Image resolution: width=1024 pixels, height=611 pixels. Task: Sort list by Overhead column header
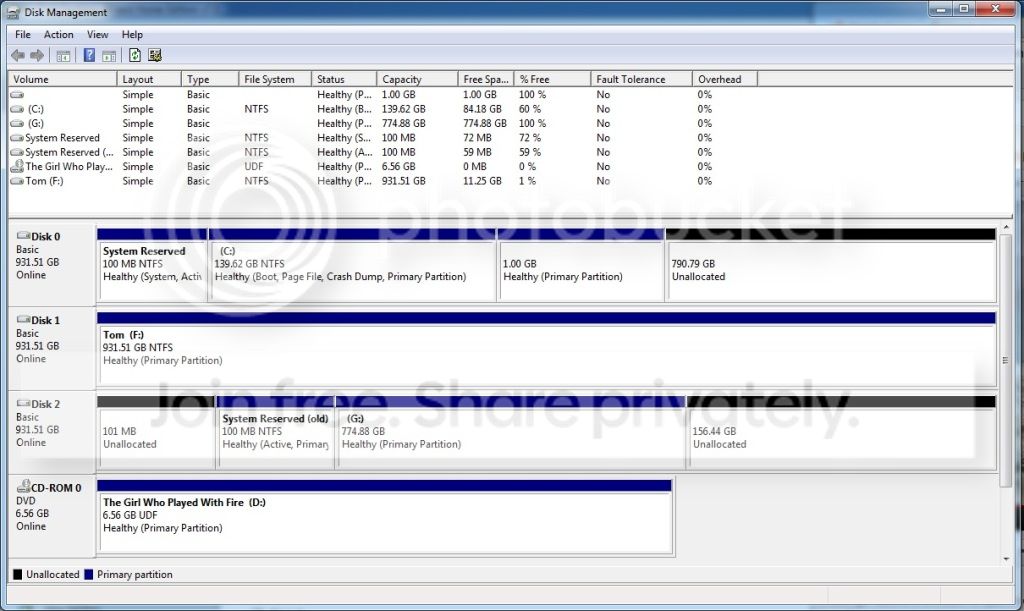[725, 79]
